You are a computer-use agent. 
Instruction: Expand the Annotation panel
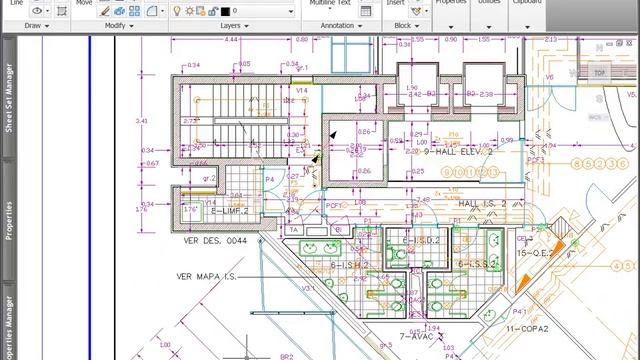pyautogui.click(x=341, y=26)
